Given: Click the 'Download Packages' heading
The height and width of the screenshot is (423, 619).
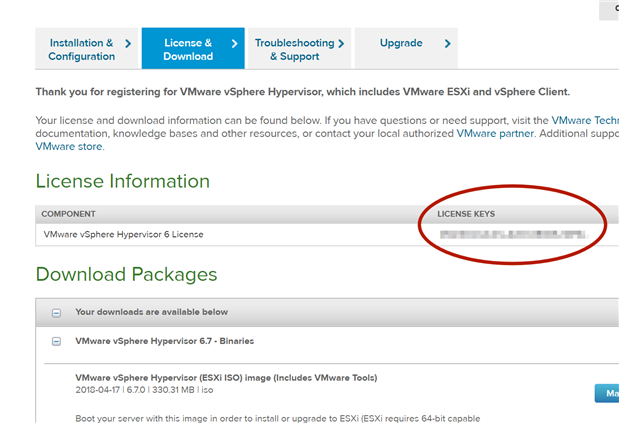Looking at the screenshot, I should click(x=126, y=274).
